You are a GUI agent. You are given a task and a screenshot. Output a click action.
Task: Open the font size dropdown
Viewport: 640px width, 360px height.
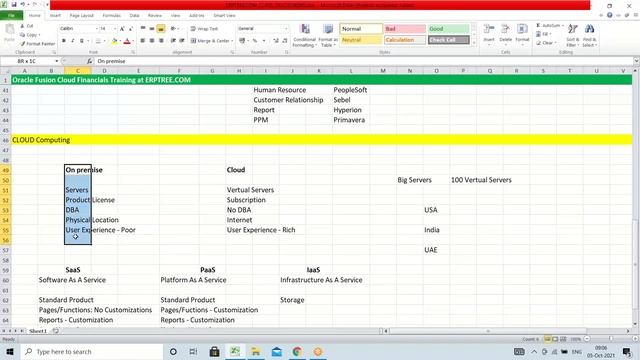point(115,29)
